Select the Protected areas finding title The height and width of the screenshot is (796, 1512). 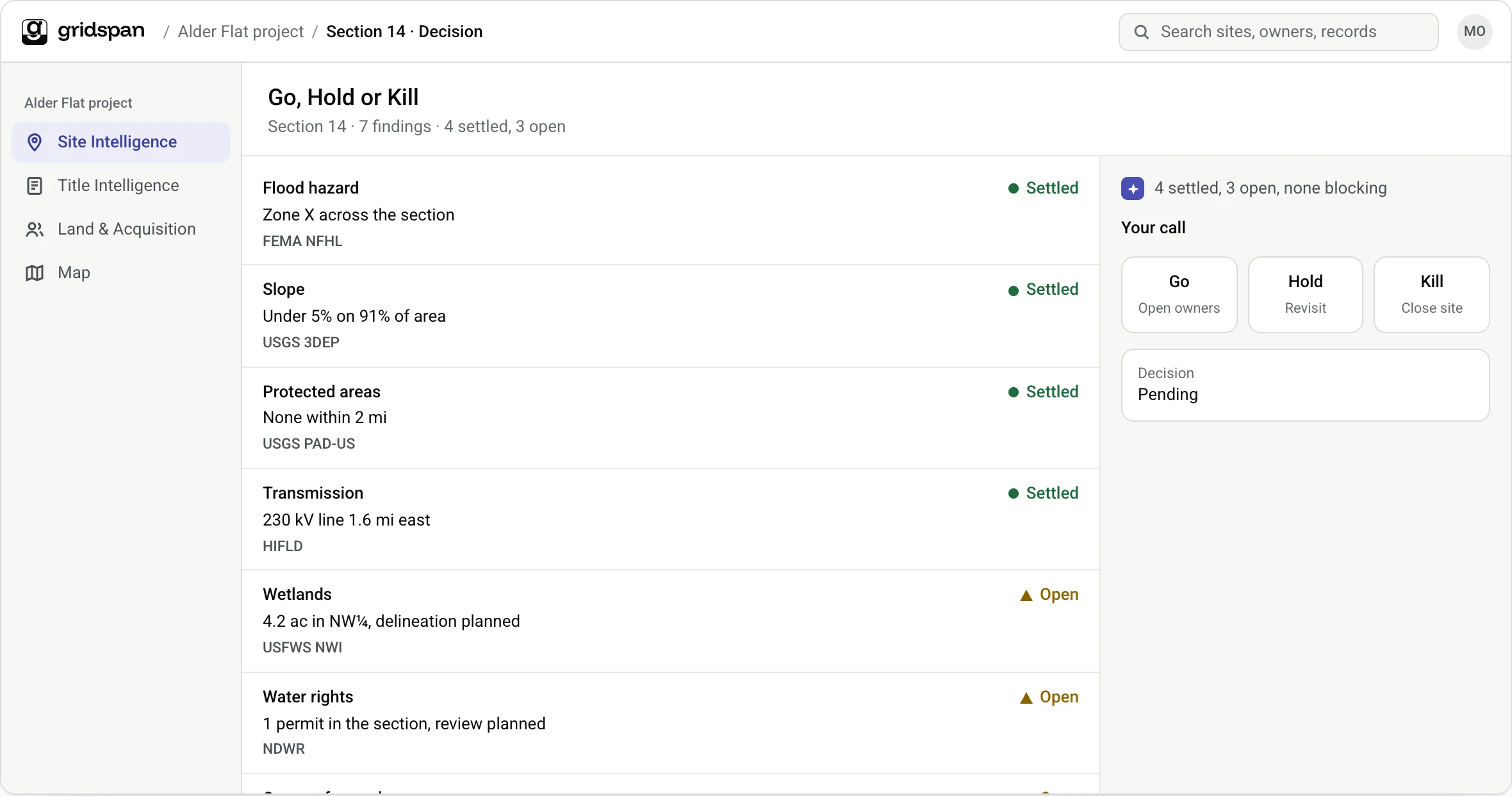tap(322, 392)
